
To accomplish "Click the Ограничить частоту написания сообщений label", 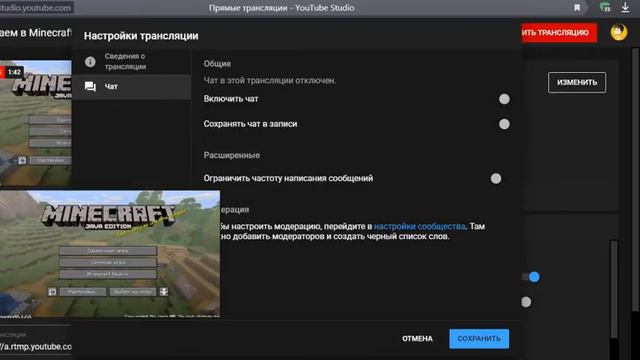I will [288, 178].
